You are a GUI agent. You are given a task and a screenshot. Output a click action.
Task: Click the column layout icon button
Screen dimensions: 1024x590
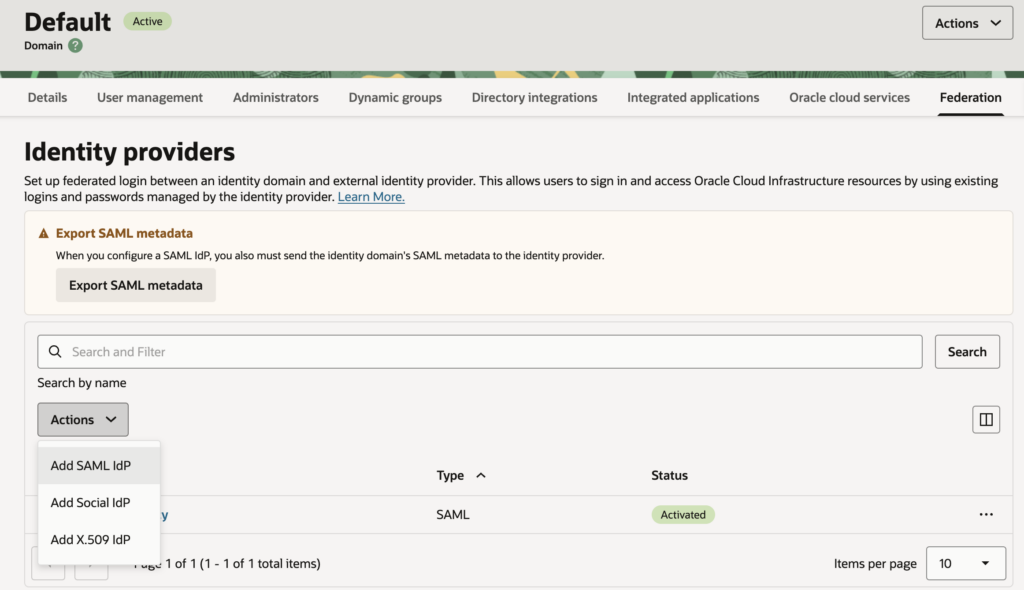coord(986,420)
